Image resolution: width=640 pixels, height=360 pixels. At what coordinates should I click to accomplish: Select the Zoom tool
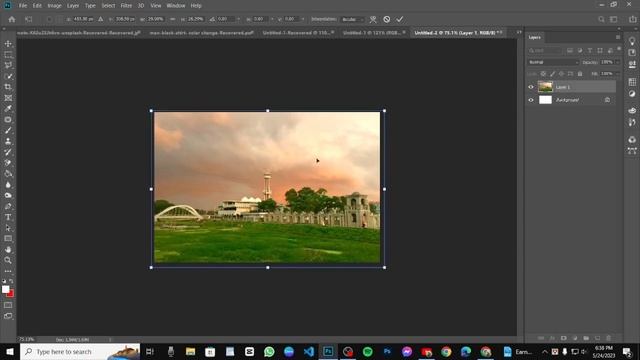point(8,260)
